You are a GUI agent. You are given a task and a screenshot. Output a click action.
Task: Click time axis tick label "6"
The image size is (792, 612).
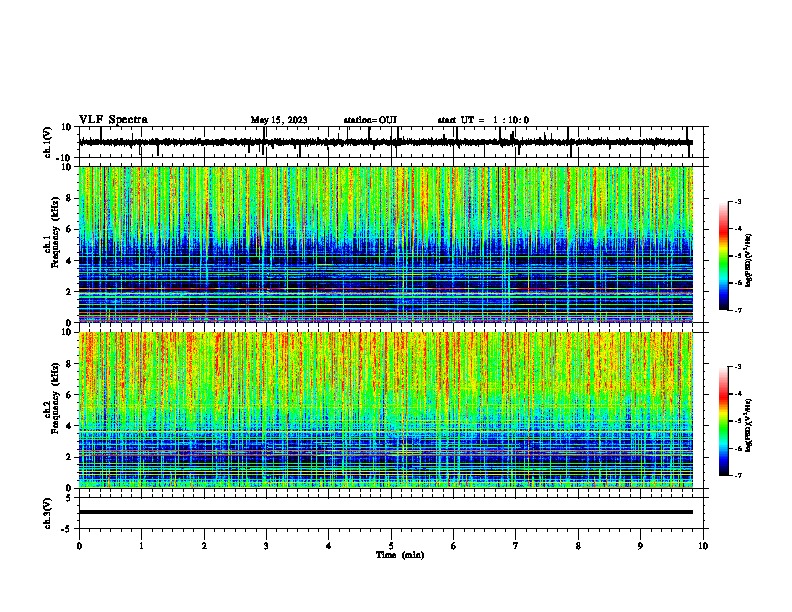(x=453, y=546)
